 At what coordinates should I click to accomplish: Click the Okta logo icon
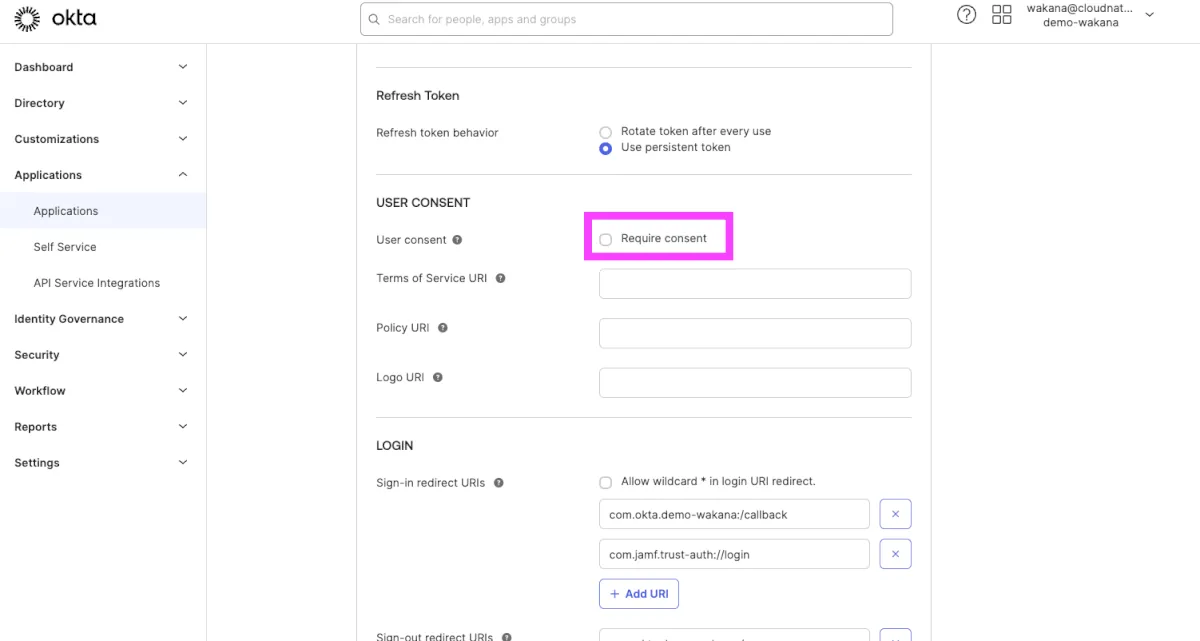(x=27, y=19)
